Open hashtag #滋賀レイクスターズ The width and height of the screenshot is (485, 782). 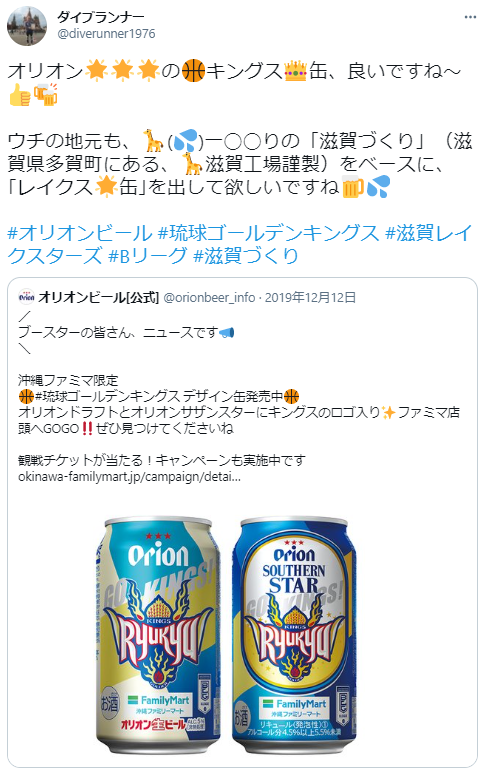tap(240, 244)
